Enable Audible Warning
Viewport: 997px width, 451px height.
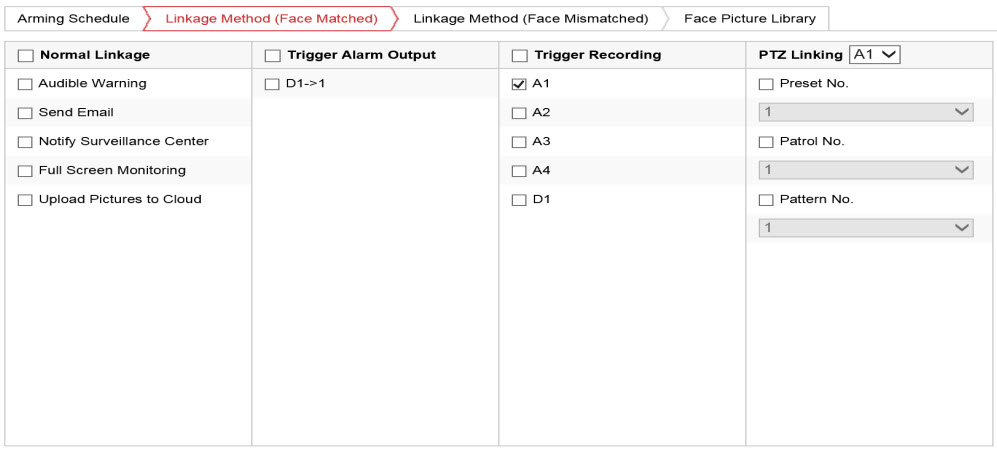[26, 85]
